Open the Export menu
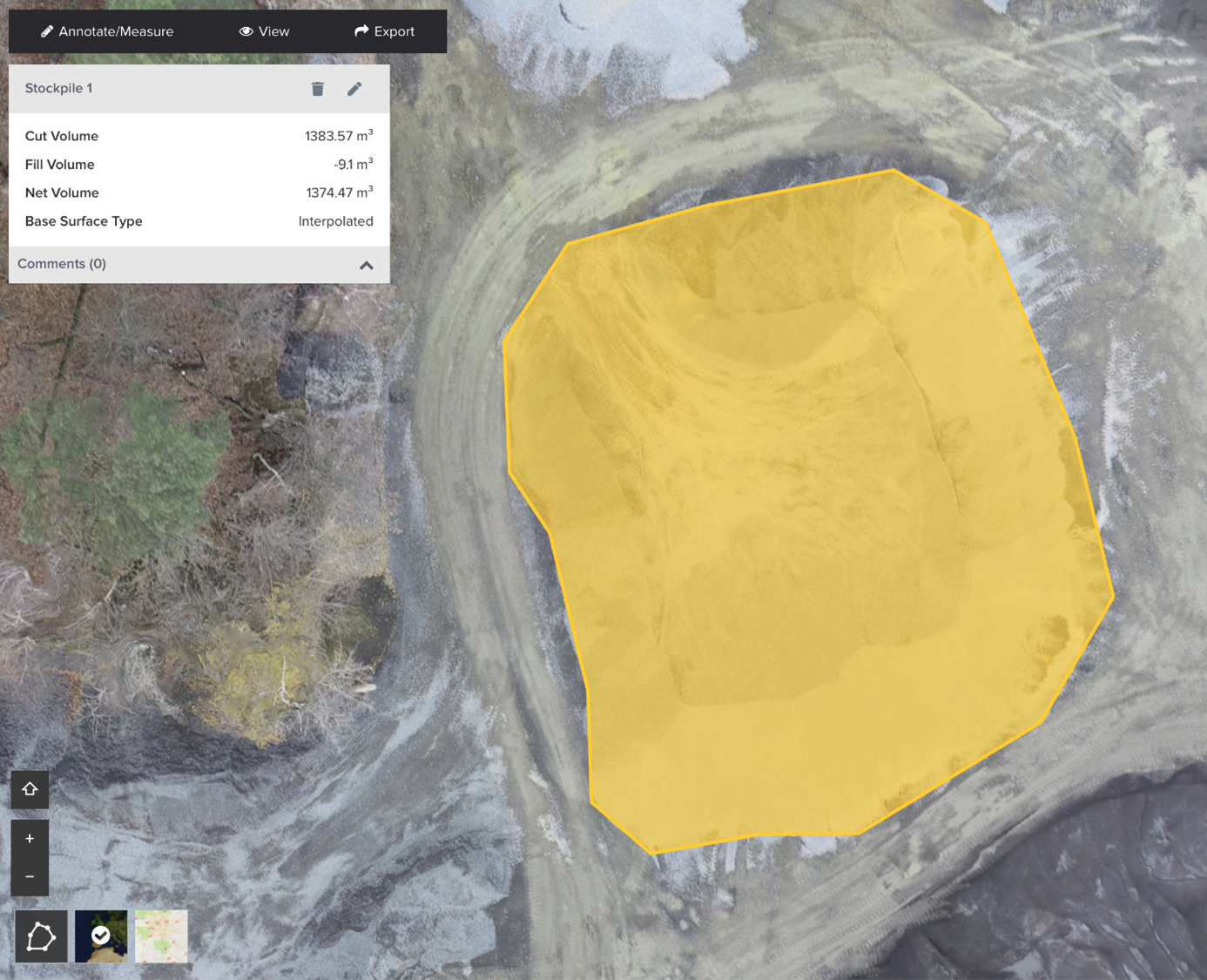This screenshot has width=1207, height=980. [x=384, y=31]
